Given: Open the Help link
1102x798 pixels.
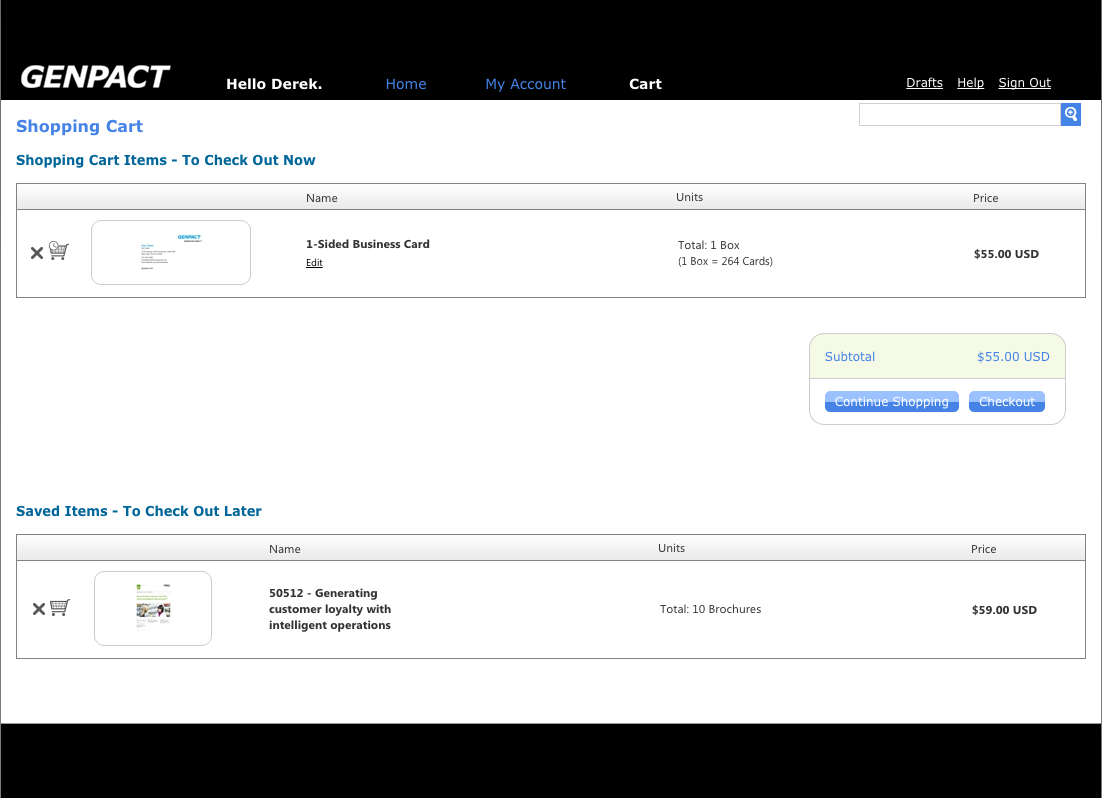Looking at the screenshot, I should [970, 83].
